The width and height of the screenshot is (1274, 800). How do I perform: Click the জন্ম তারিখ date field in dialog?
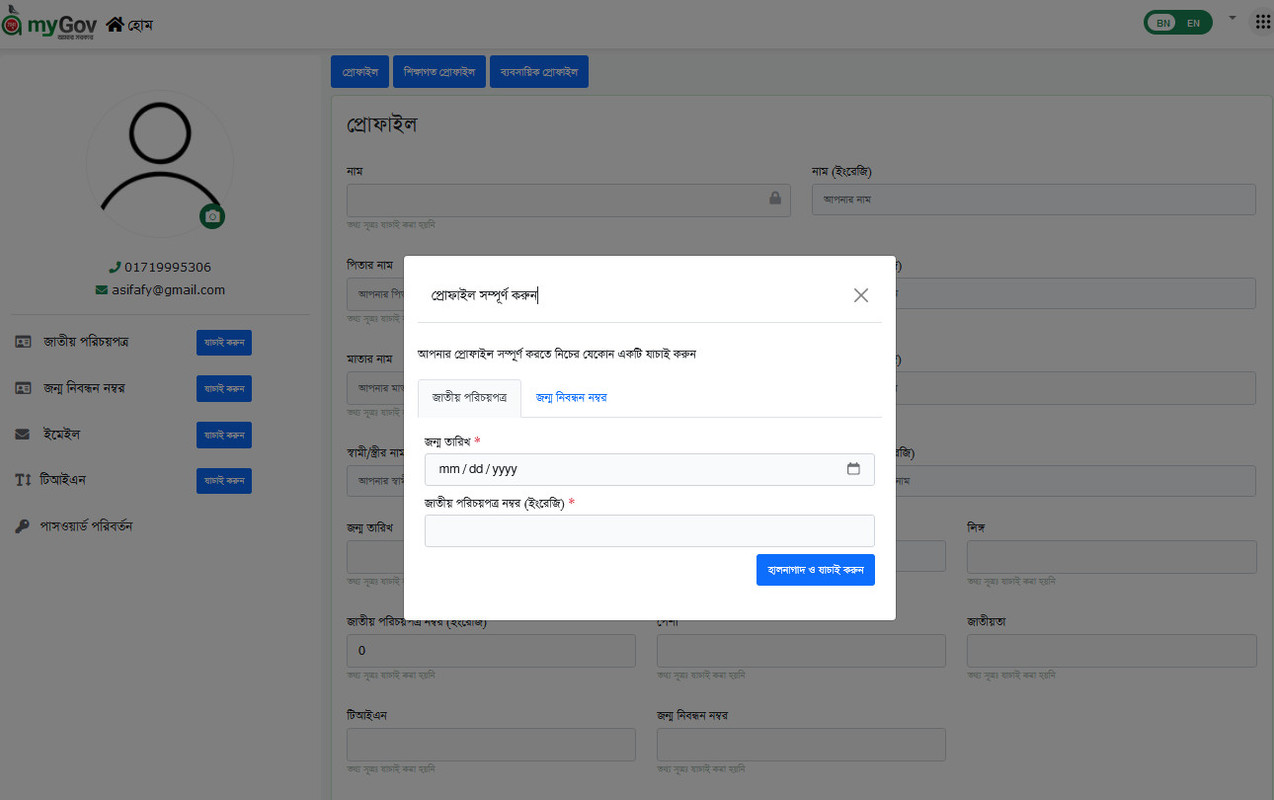click(x=650, y=469)
